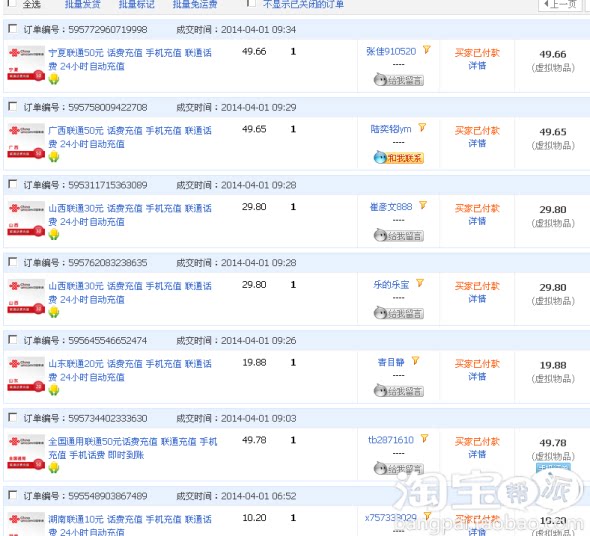
Task: Click 成交时间 2014-04-01 09:03 text
Action: (x=236, y=419)
